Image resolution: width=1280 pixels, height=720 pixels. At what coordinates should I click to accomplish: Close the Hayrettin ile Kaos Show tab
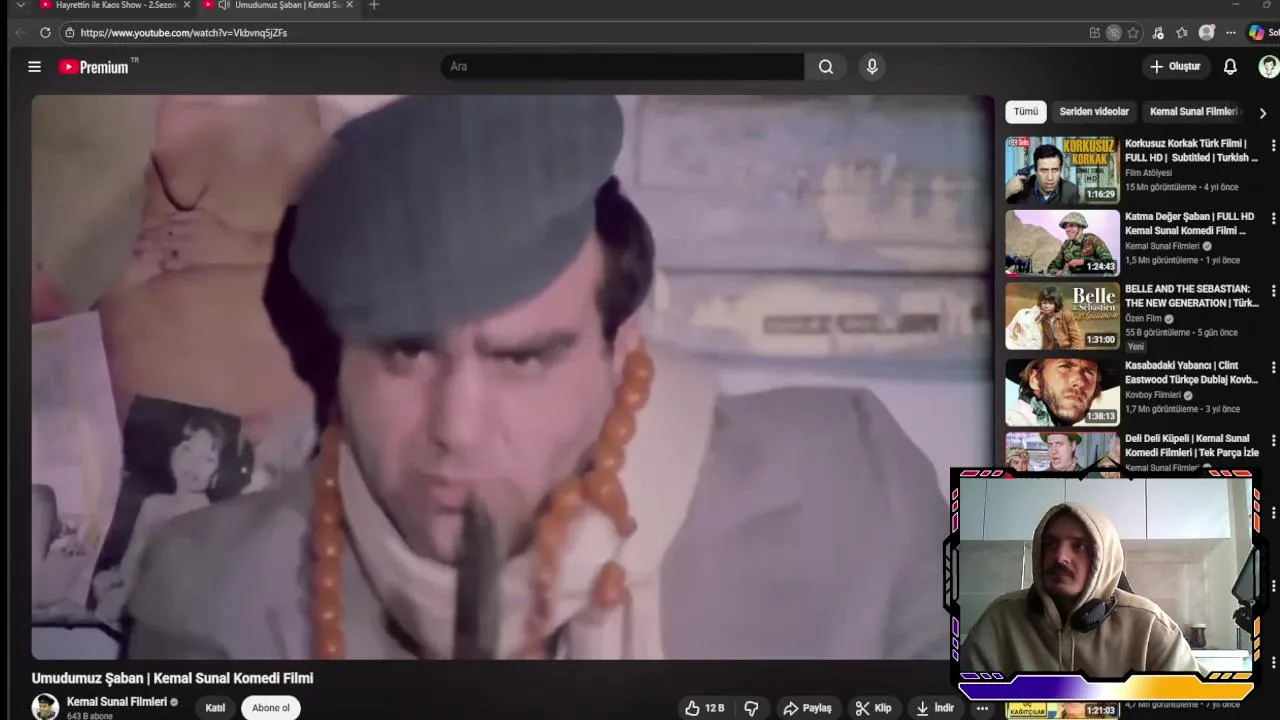(x=186, y=5)
